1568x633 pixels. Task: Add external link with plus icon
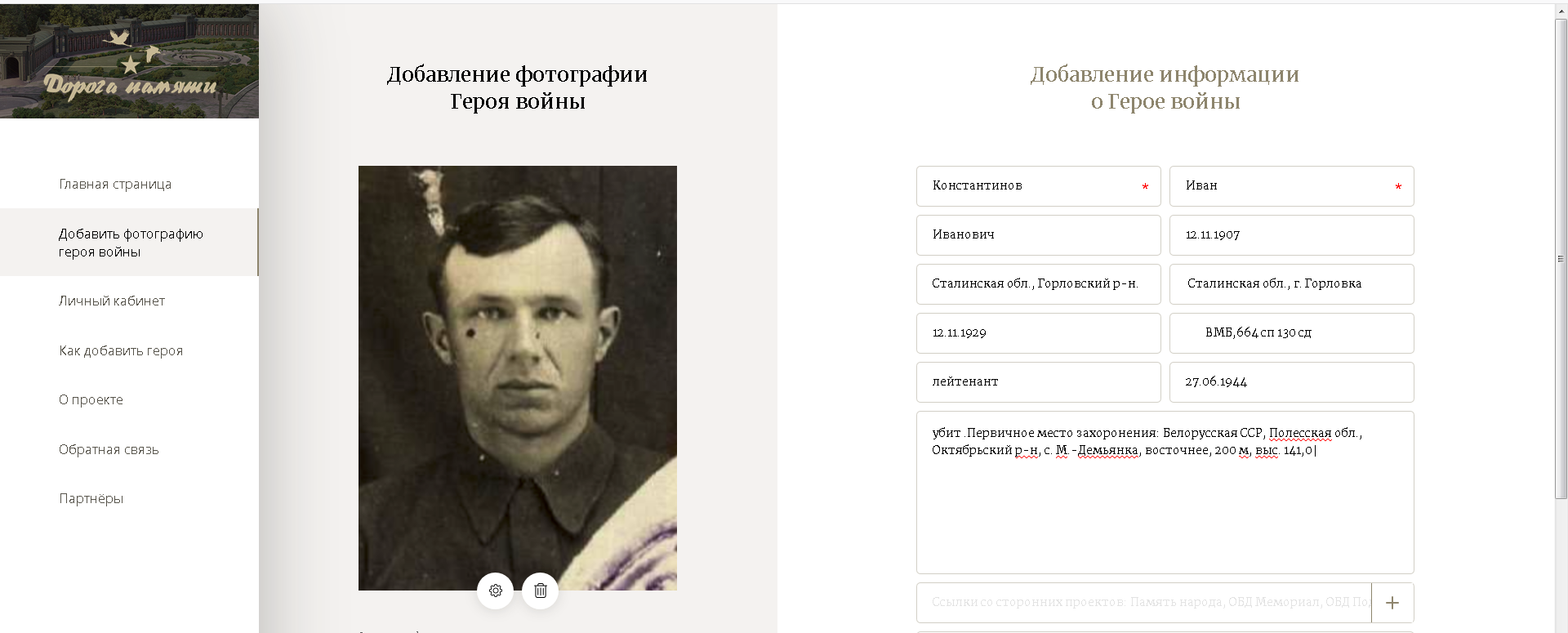pos(1392,603)
